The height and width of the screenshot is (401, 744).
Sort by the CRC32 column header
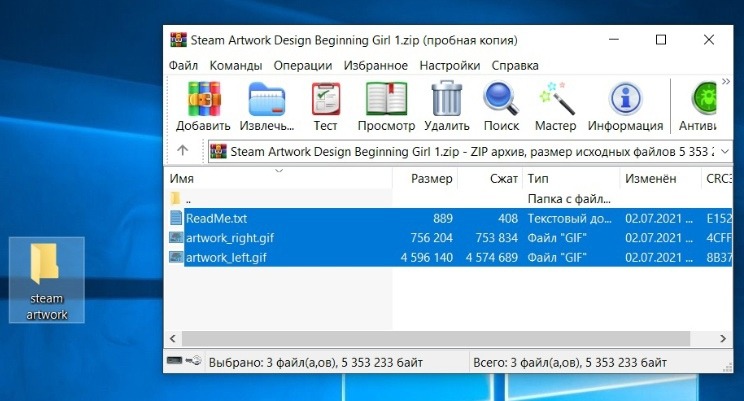[717, 178]
